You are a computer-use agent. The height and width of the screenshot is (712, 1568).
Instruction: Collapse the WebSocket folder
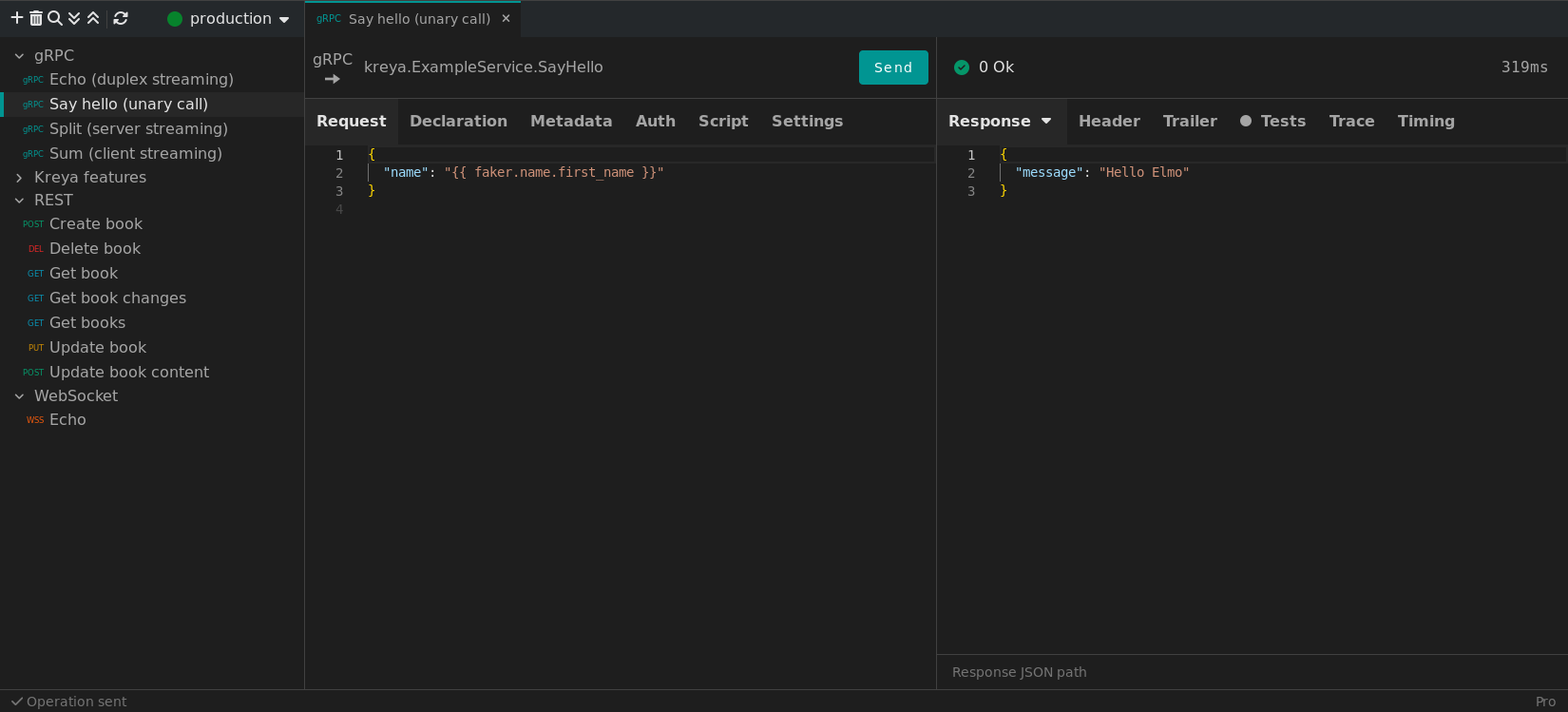19,396
